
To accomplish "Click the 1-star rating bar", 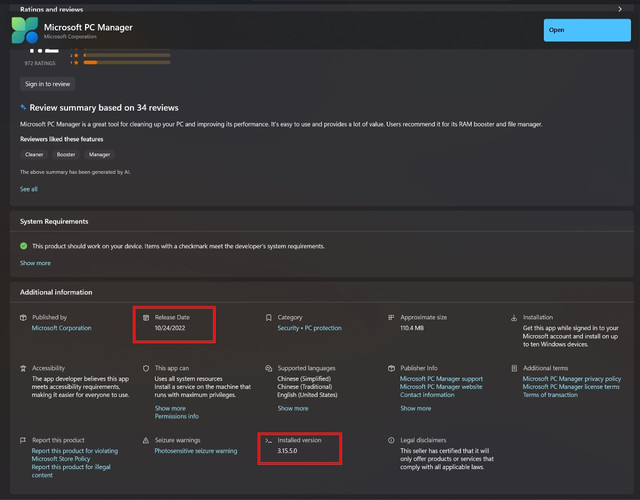I will tap(127, 62).
